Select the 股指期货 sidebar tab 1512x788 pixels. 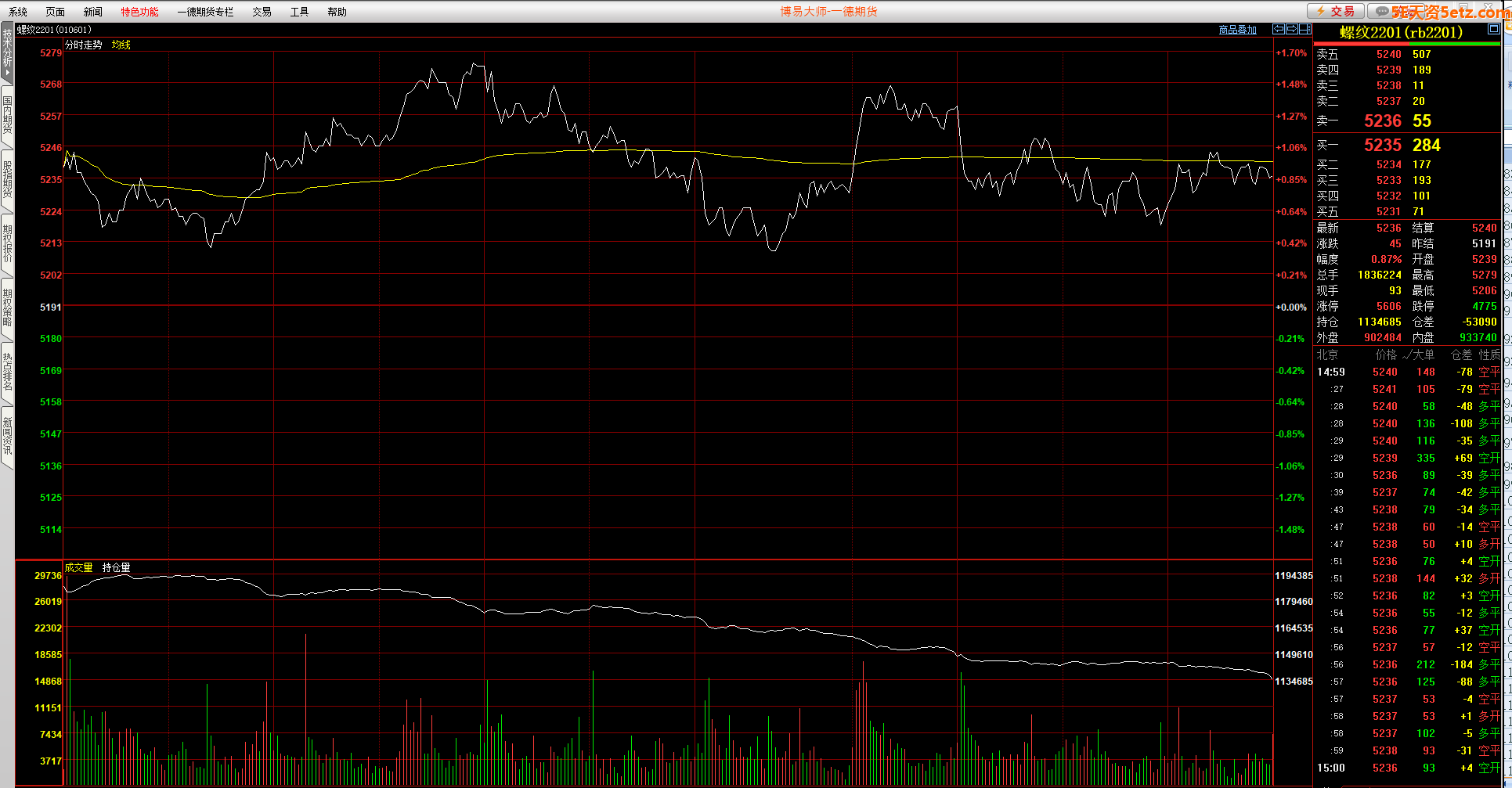tap(7, 179)
